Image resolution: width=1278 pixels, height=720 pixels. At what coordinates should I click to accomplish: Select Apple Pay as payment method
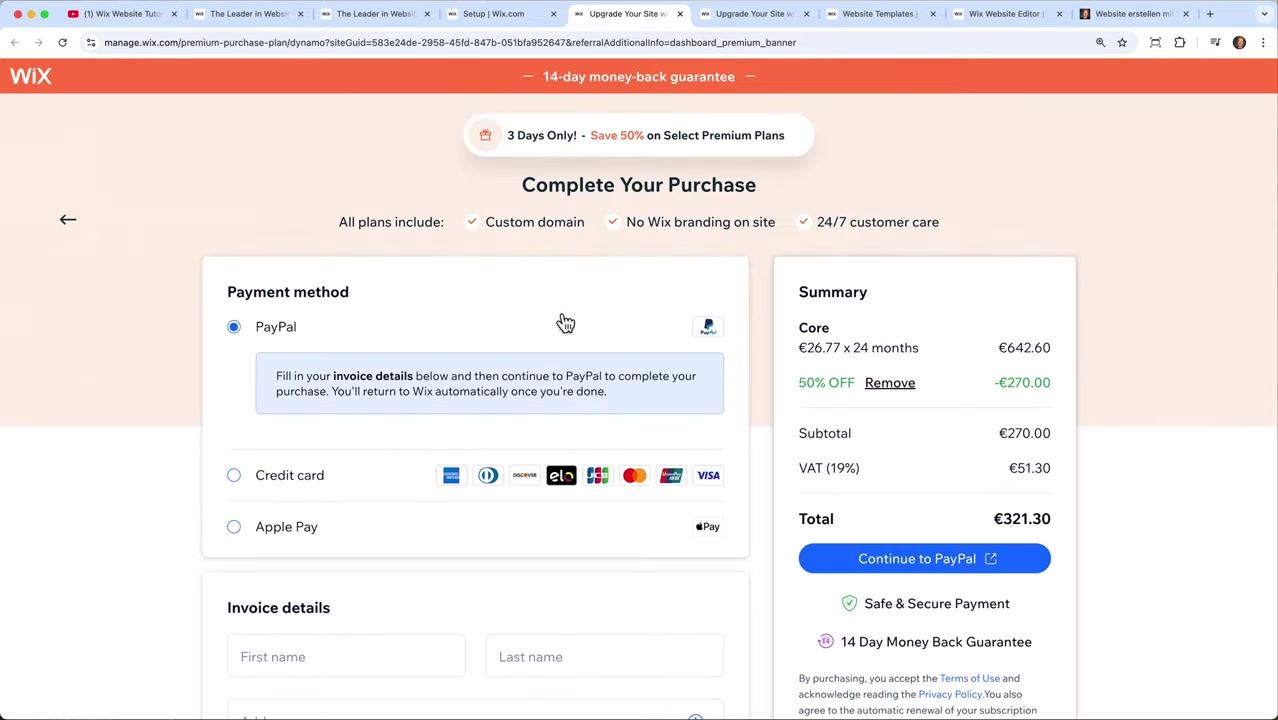(x=234, y=527)
